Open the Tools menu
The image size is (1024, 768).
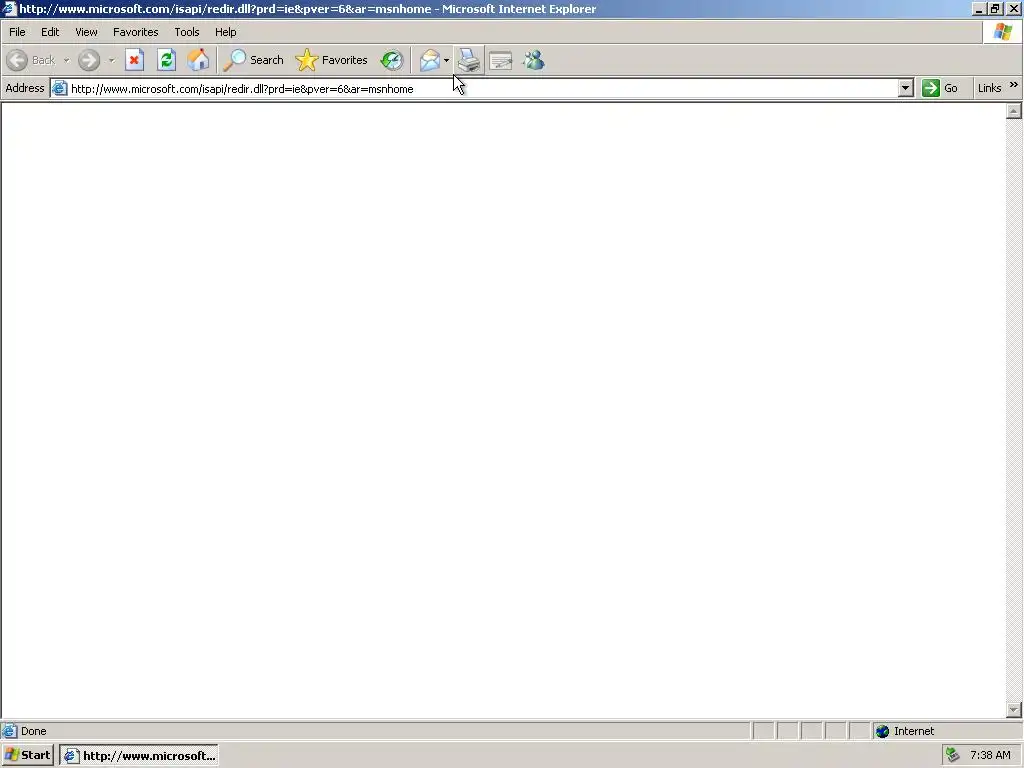pos(187,32)
